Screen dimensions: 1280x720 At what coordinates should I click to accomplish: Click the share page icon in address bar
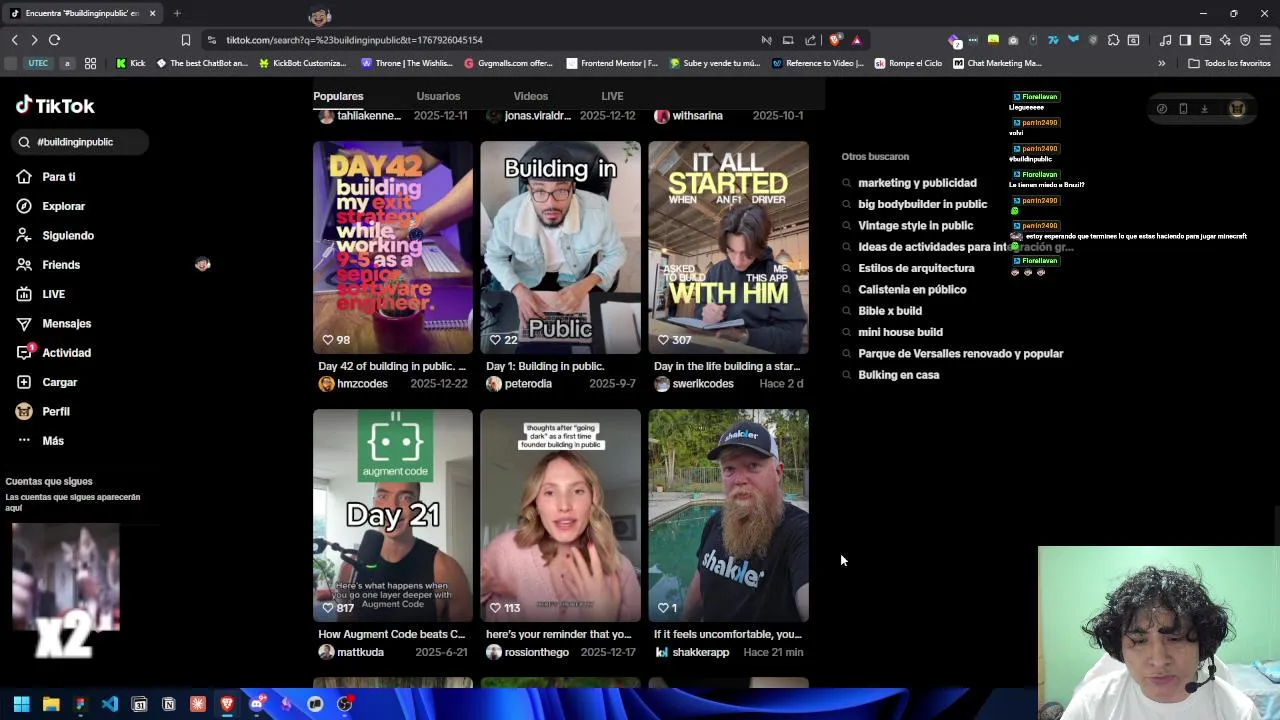811,40
